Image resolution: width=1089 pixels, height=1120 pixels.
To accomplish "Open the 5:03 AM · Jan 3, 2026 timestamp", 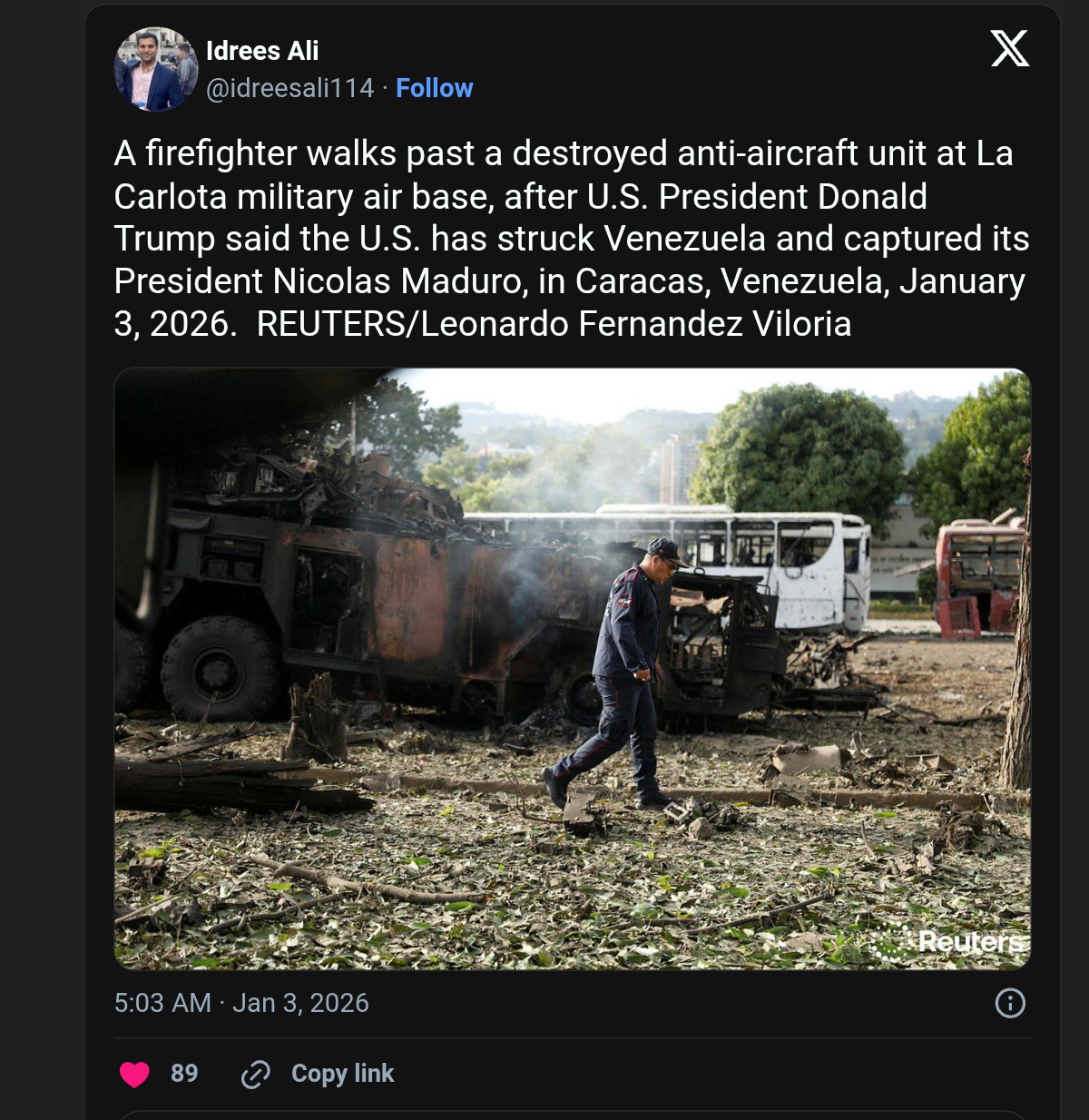I will (x=241, y=1003).
